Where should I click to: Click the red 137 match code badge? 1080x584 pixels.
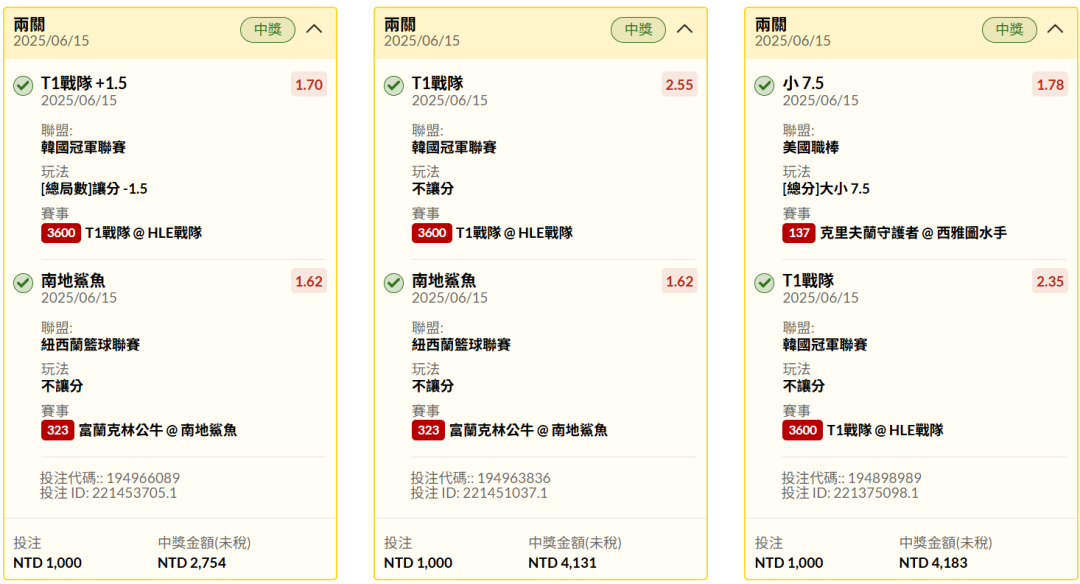click(799, 233)
